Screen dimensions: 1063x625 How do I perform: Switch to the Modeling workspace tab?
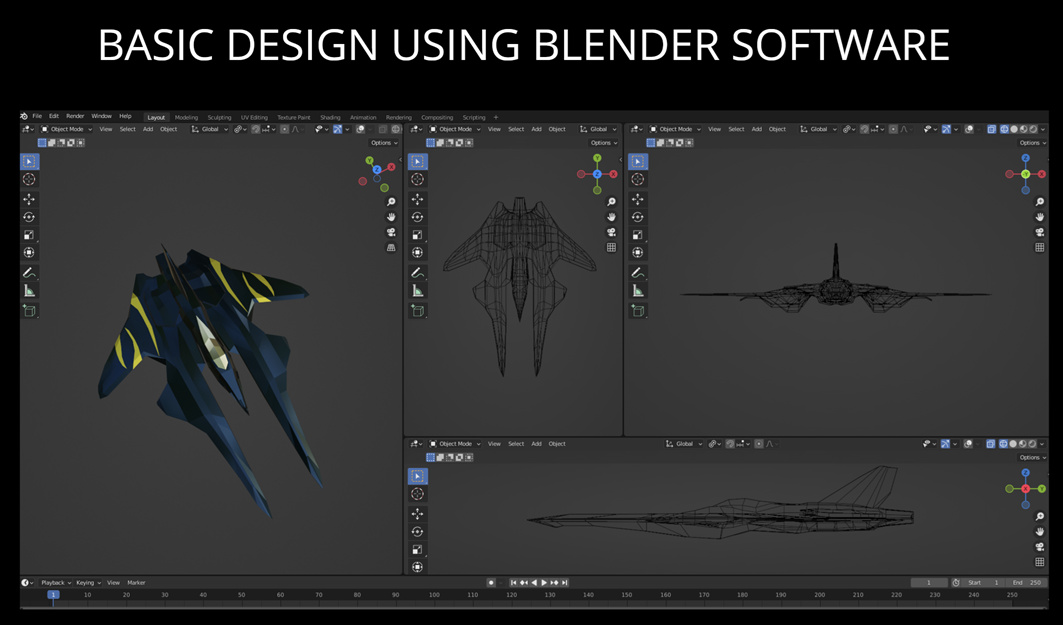186,117
